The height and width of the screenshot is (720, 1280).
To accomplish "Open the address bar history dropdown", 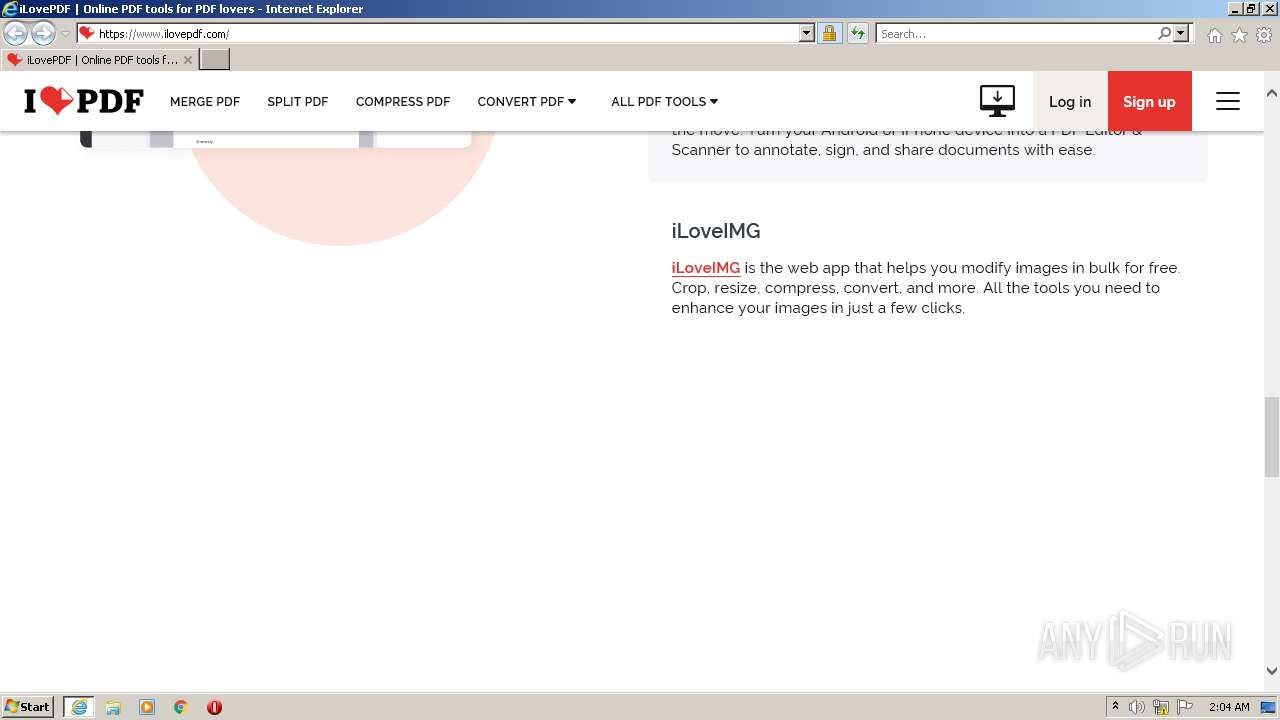I will (x=807, y=33).
